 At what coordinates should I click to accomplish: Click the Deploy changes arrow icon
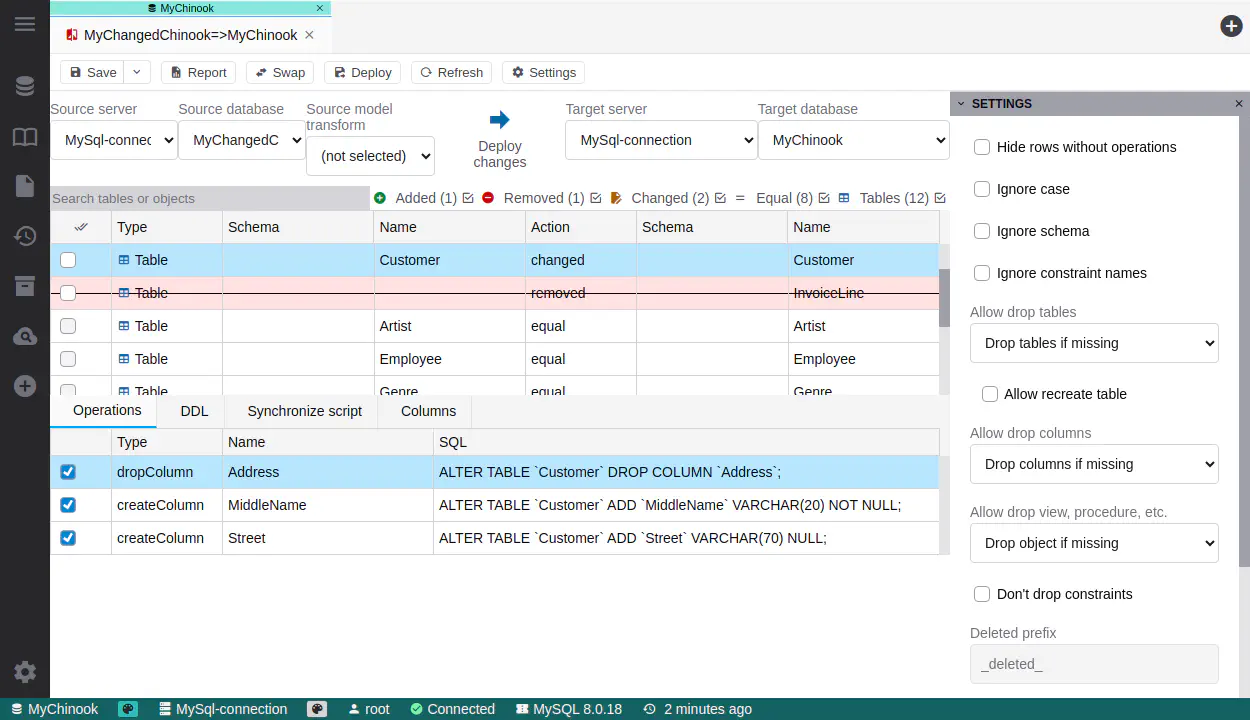500,120
